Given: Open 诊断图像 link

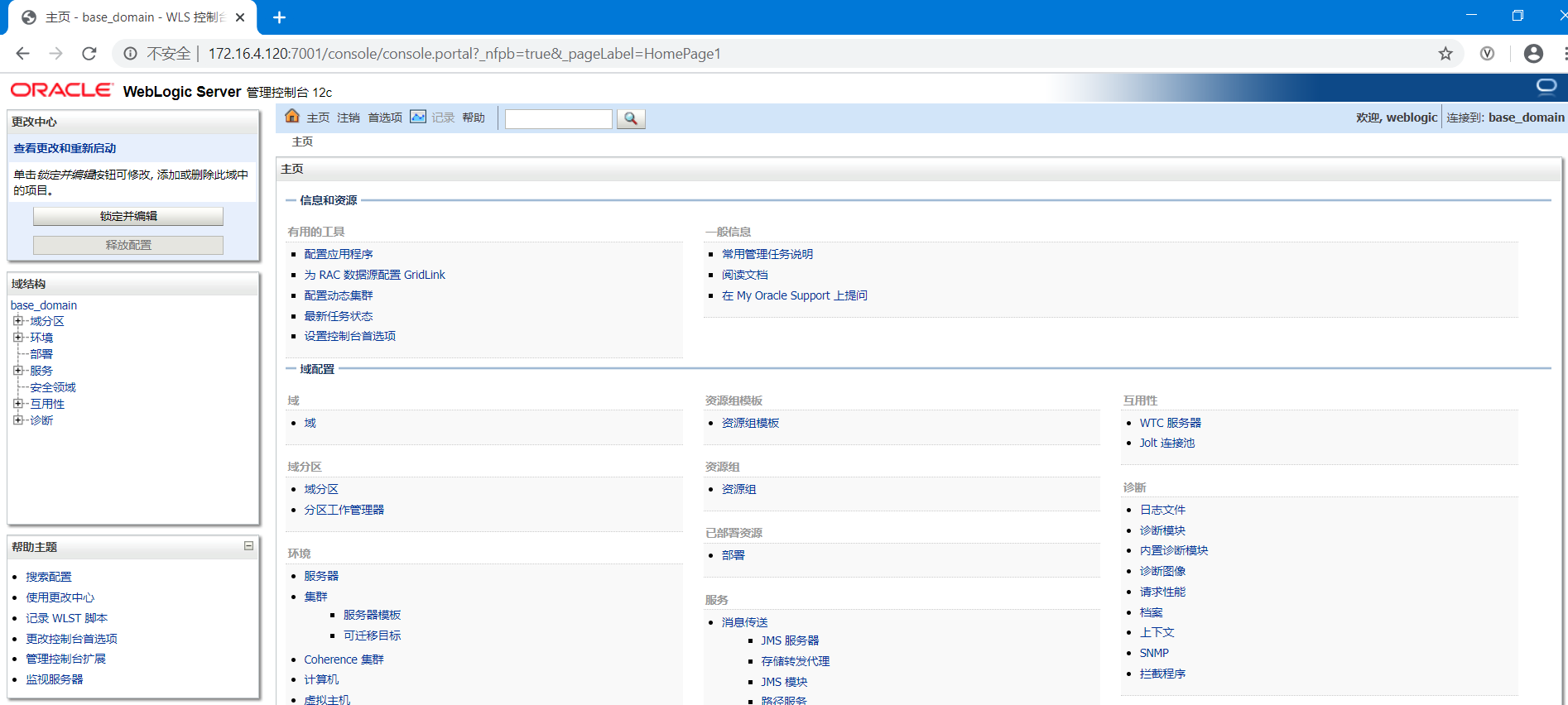Looking at the screenshot, I should tap(1163, 571).
